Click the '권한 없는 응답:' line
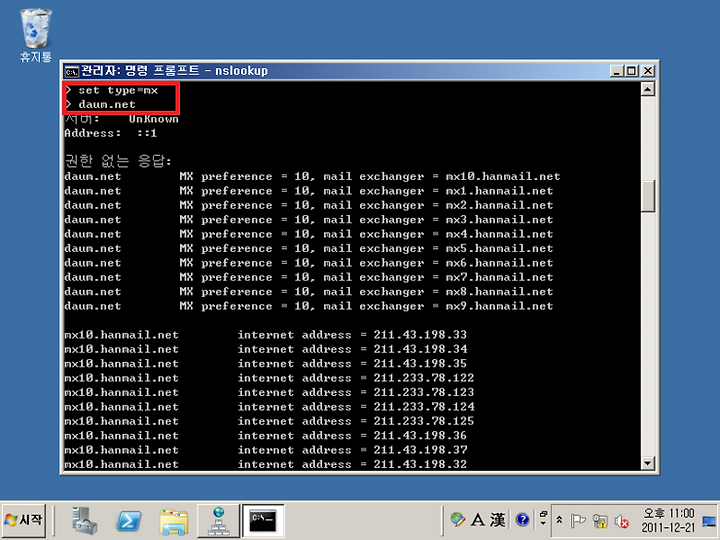The width and height of the screenshot is (720, 540). 118,161
